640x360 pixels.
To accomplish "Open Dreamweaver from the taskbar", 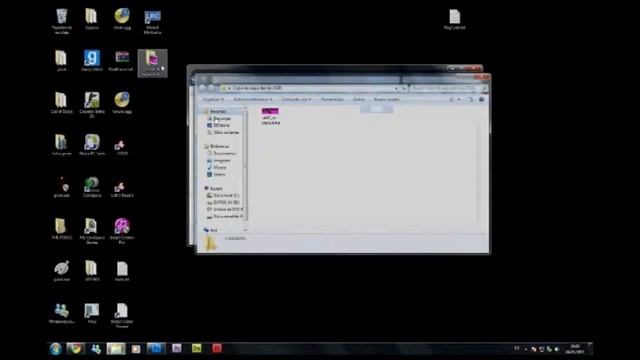I will [196, 349].
